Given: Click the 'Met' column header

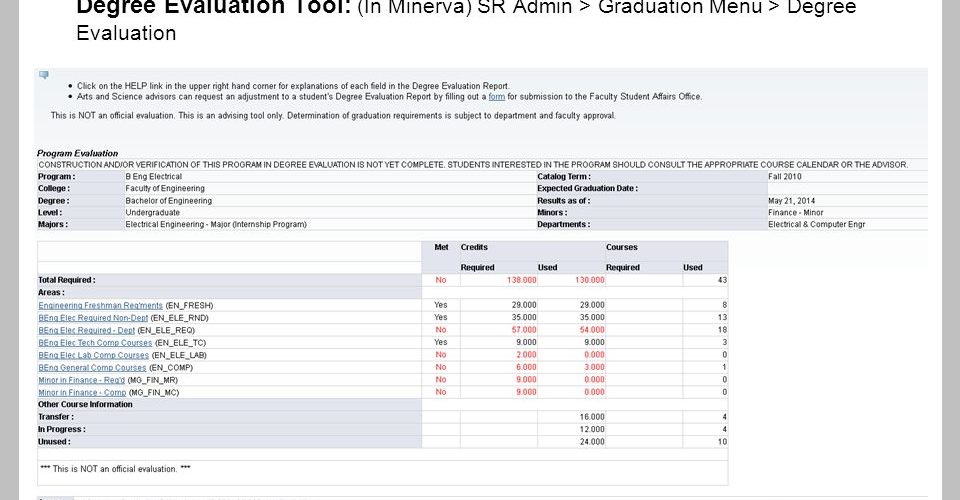Looking at the screenshot, I should coord(440,247).
